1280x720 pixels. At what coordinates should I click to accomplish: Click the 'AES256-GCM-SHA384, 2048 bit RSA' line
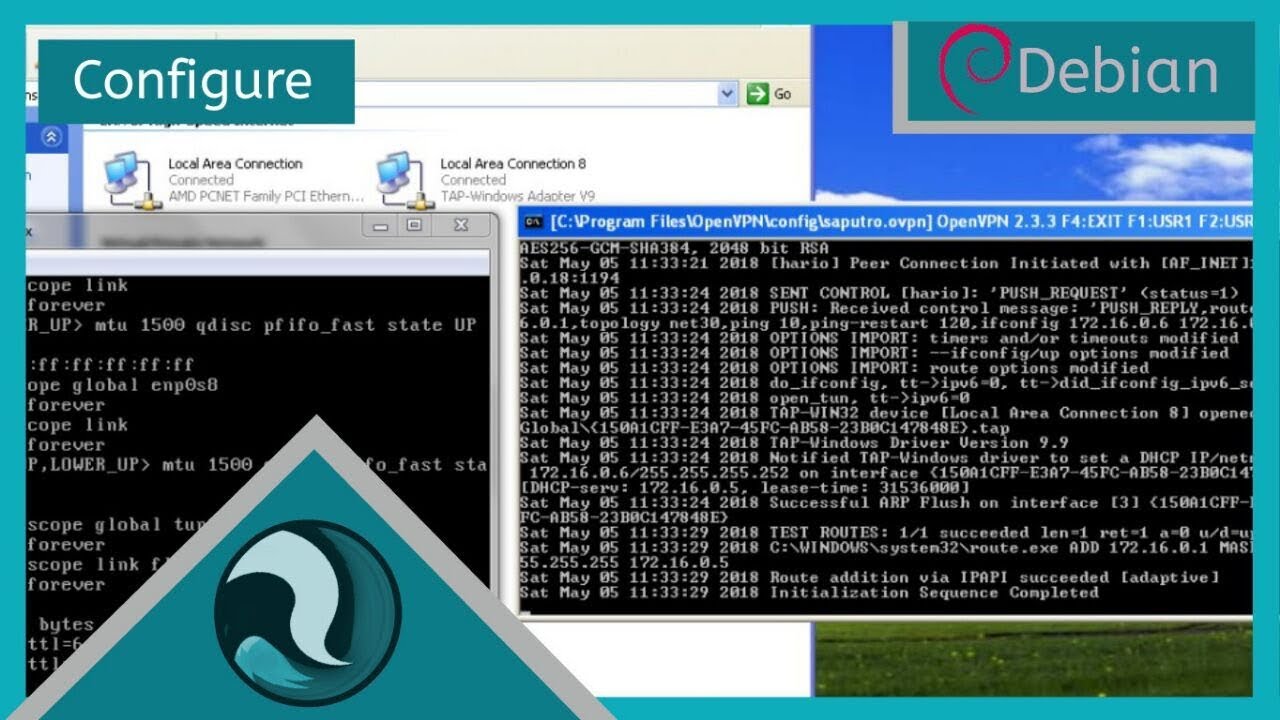point(674,248)
